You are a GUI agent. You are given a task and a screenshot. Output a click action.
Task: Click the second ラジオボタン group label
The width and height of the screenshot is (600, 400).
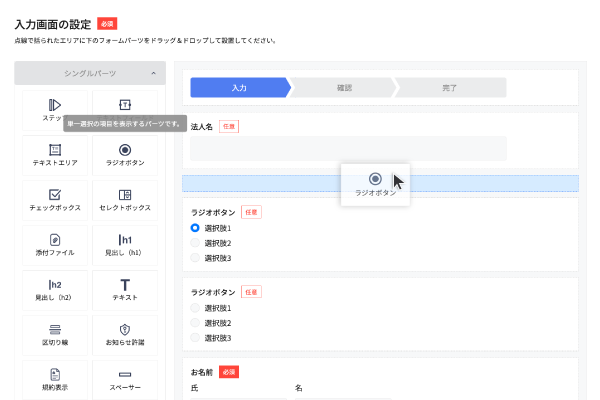point(213,292)
